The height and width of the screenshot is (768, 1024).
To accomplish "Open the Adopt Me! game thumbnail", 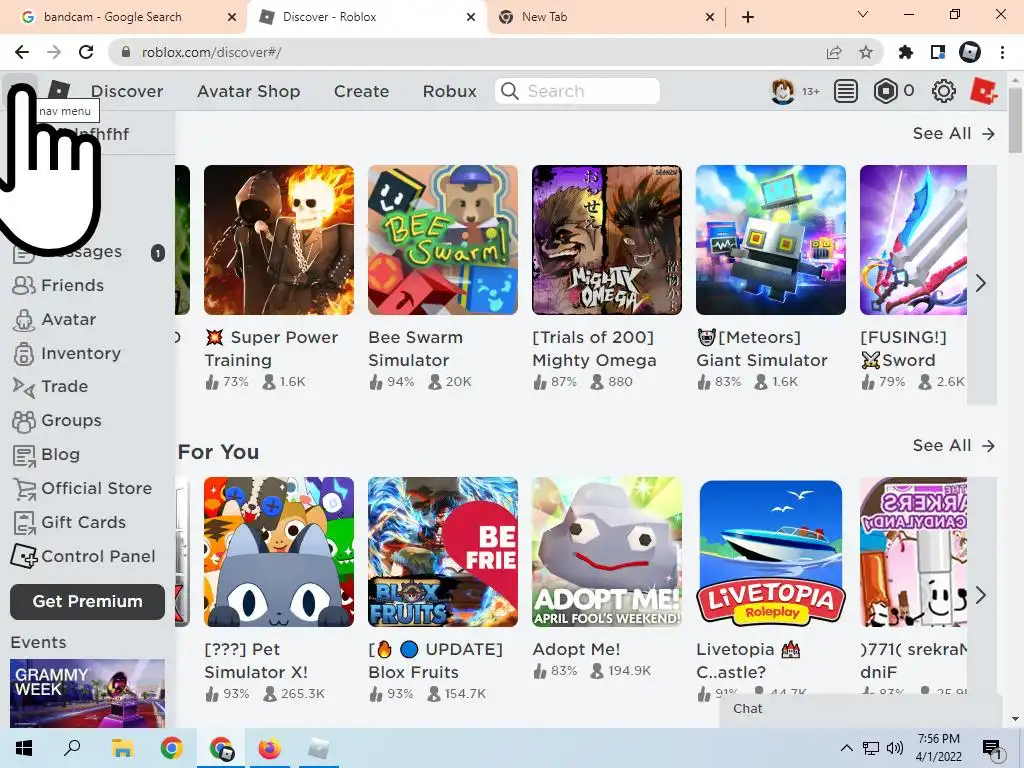I will (x=607, y=552).
